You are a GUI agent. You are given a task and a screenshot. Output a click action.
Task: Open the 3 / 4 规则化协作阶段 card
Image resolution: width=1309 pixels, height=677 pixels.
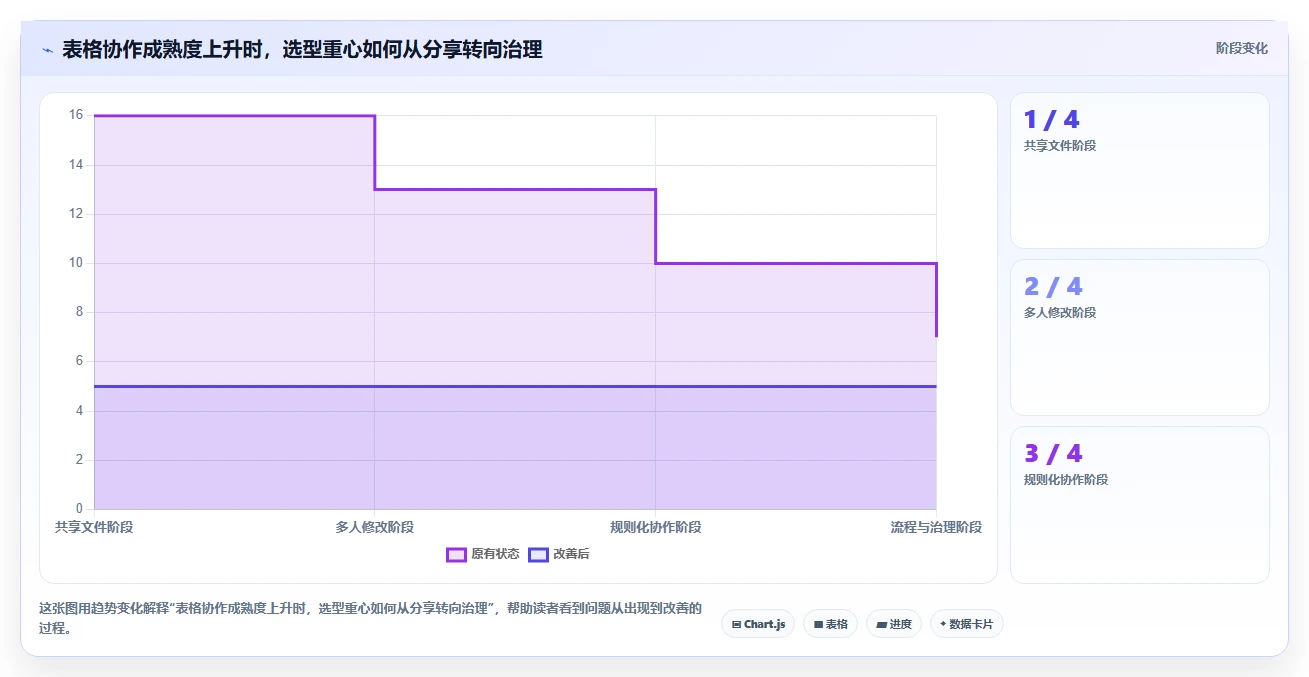(x=1140, y=505)
